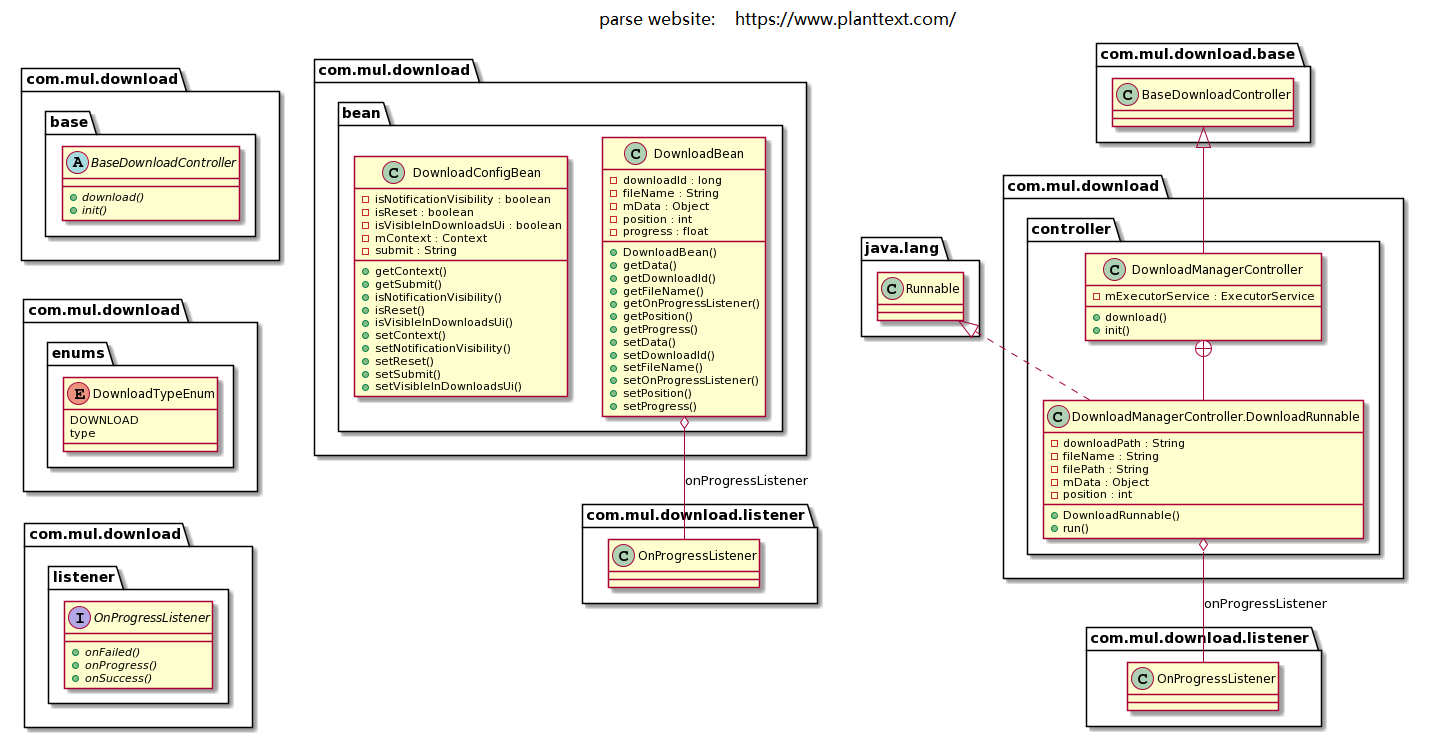Click 'isVisibleInDownloadsUi : boolean' field
The width and height of the screenshot is (1440, 753).
pyautogui.click(x=468, y=225)
